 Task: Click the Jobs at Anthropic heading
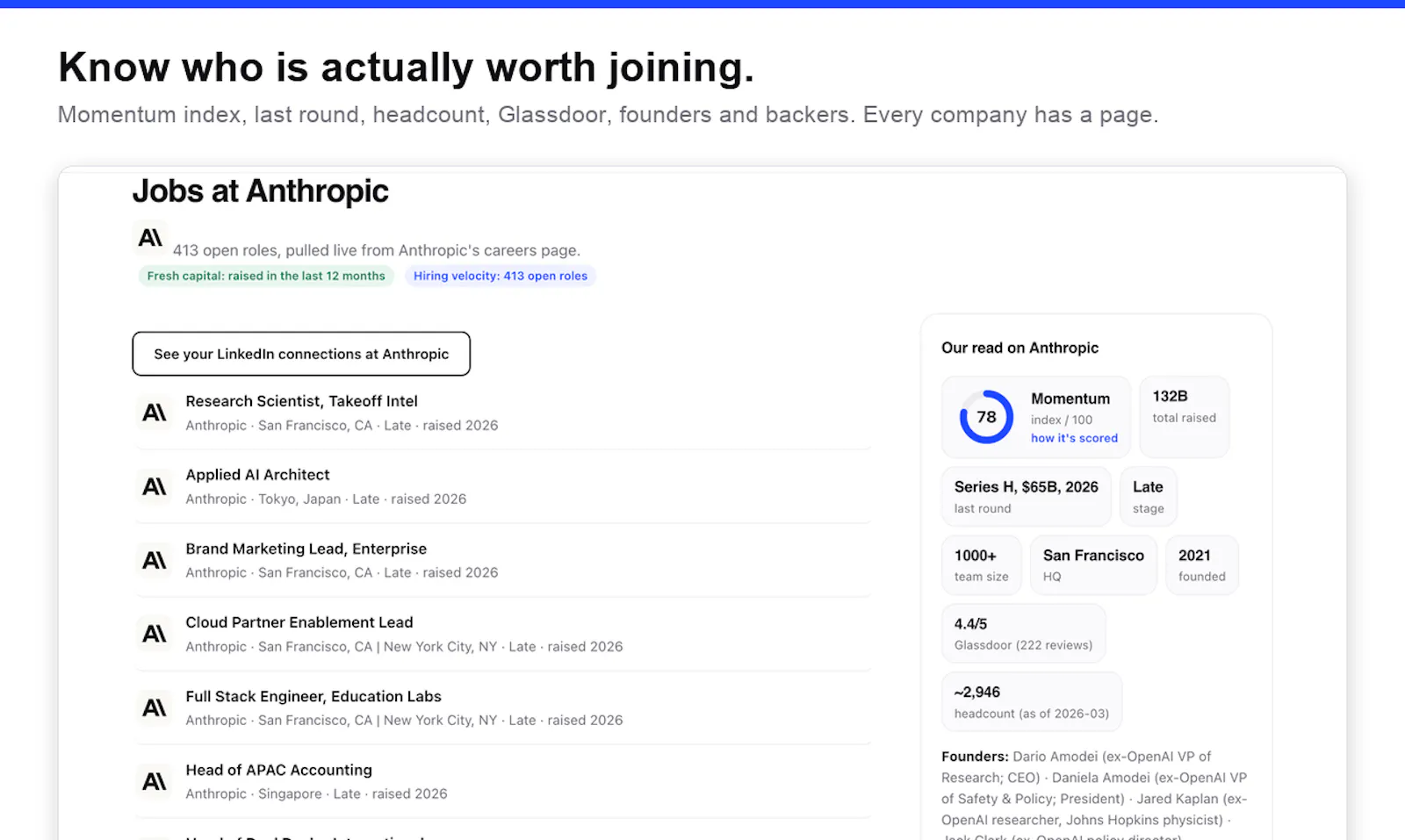(x=261, y=191)
